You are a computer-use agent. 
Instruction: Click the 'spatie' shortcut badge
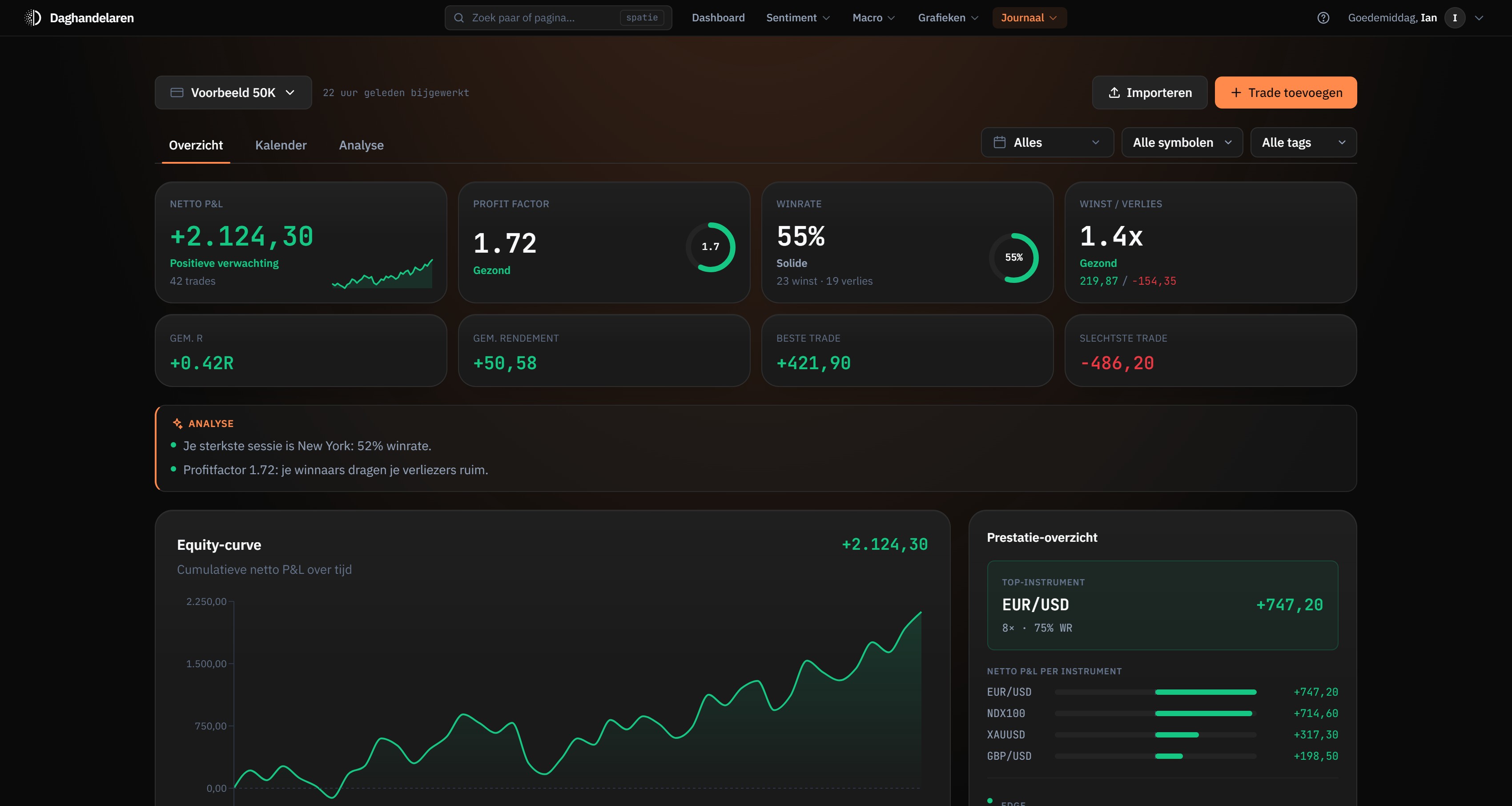tap(642, 18)
